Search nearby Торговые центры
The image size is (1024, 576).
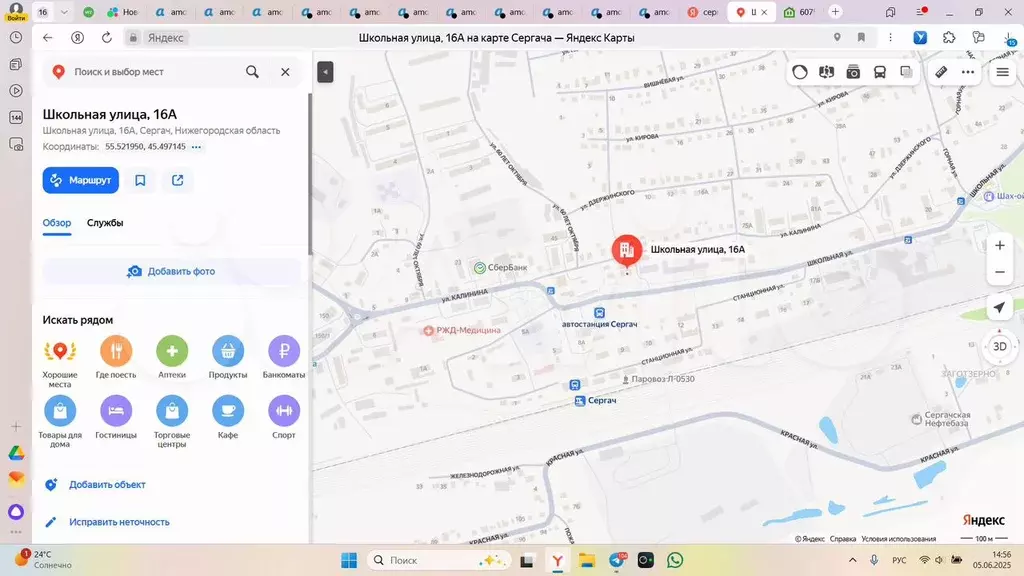[x=172, y=421]
